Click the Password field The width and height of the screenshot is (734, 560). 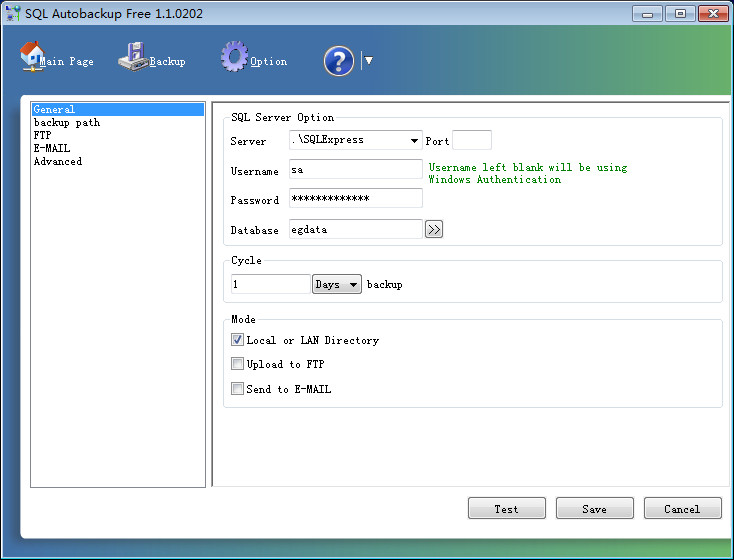(356, 198)
